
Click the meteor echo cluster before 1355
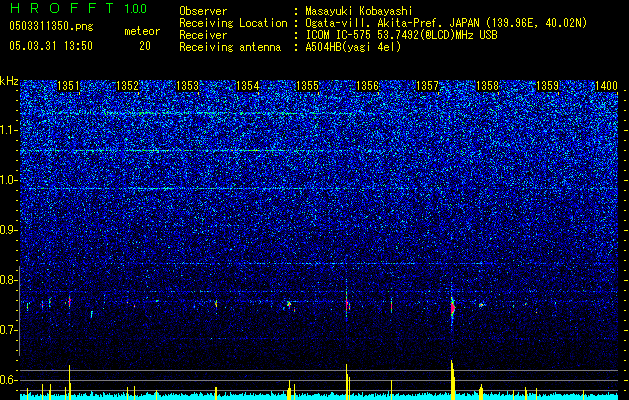pyautogui.click(x=289, y=305)
